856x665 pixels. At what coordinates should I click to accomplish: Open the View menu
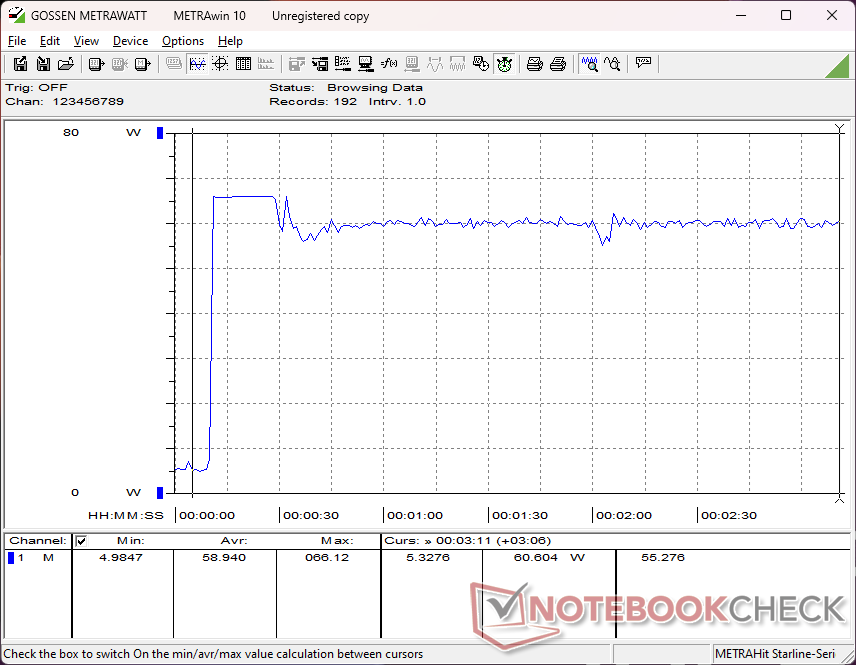click(86, 41)
